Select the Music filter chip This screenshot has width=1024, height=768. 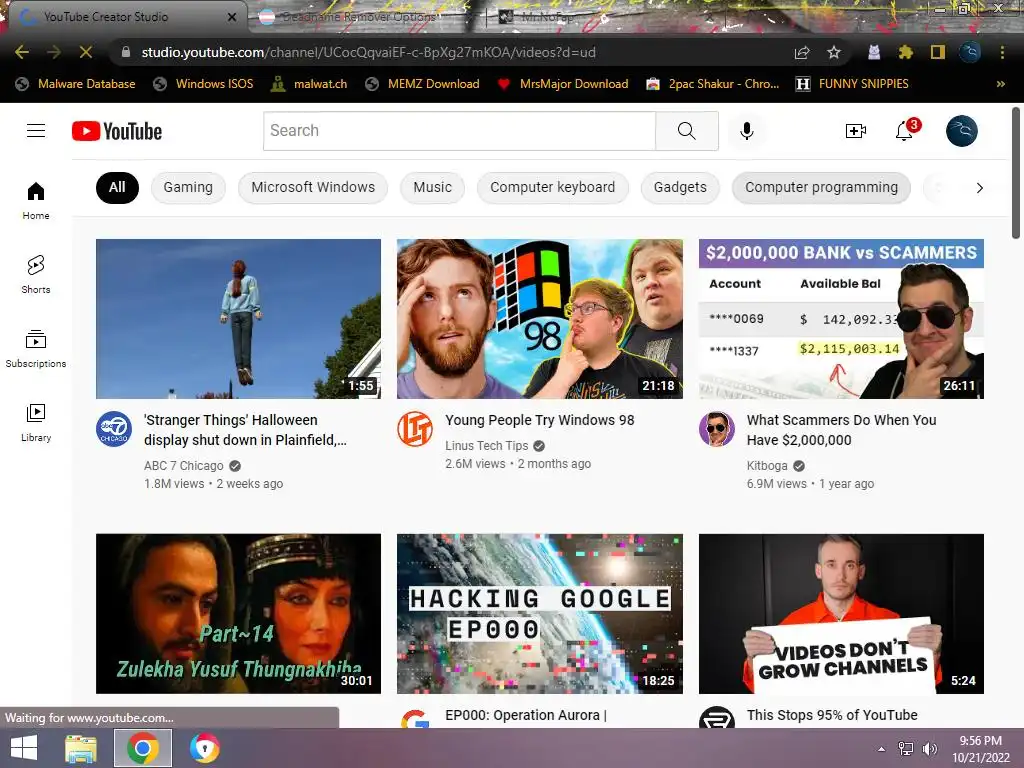coord(432,187)
